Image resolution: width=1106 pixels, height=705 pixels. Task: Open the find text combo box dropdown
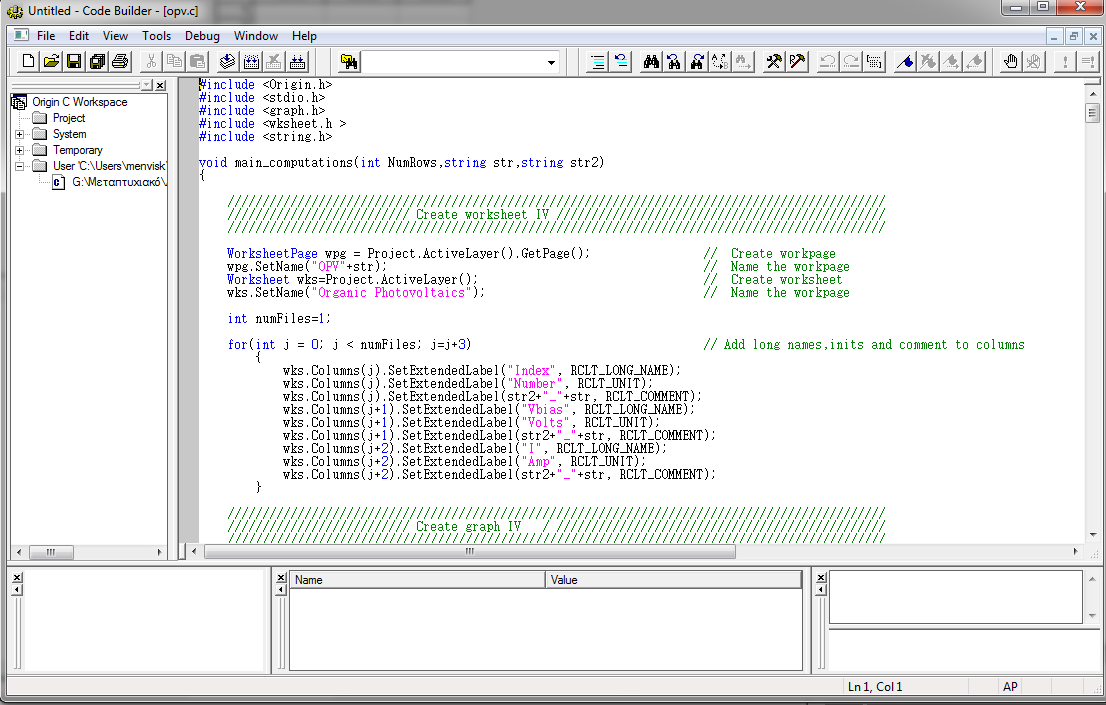(x=551, y=62)
